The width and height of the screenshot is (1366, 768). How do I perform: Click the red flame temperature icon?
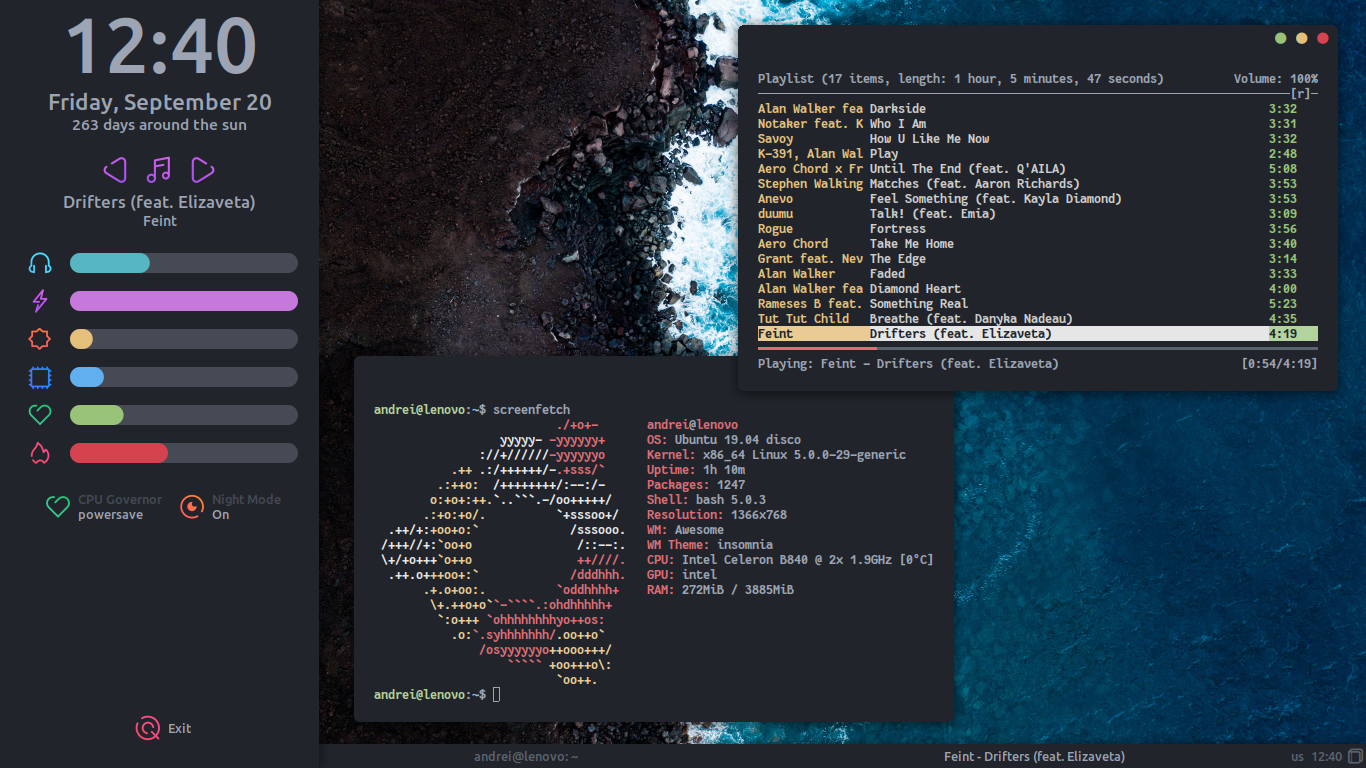coord(40,453)
